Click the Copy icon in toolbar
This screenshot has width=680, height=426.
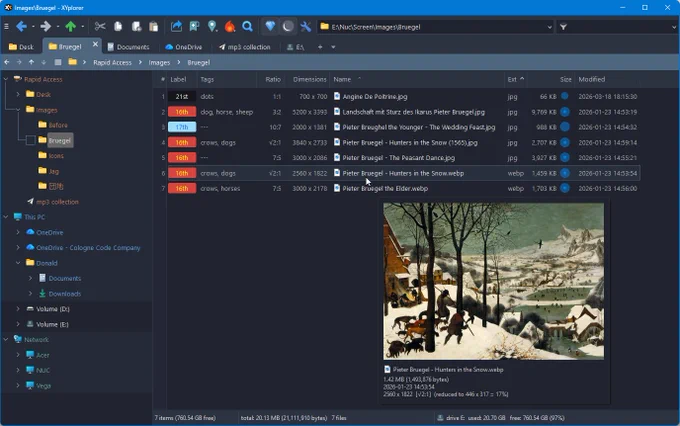pyautogui.click(x=118, y=27)
